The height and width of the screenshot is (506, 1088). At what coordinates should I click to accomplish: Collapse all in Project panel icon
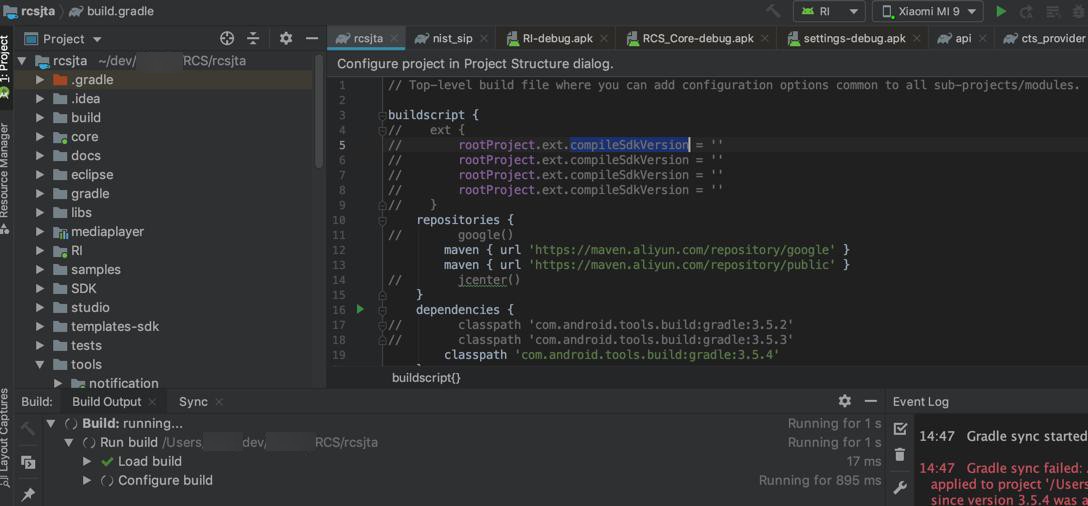point(254,39)
